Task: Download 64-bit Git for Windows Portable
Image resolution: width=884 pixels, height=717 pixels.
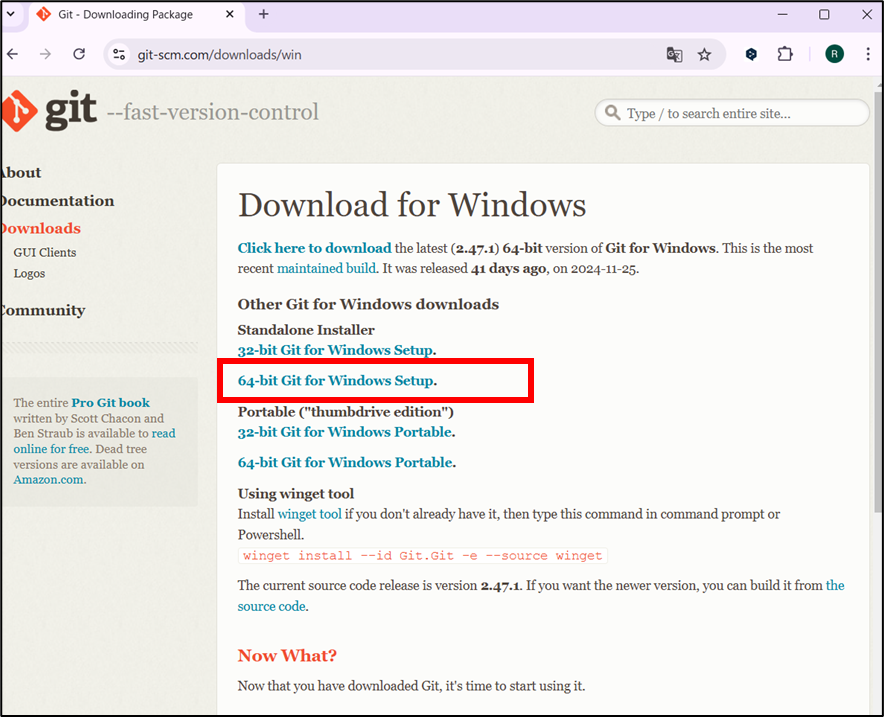Action: [346, 462]
